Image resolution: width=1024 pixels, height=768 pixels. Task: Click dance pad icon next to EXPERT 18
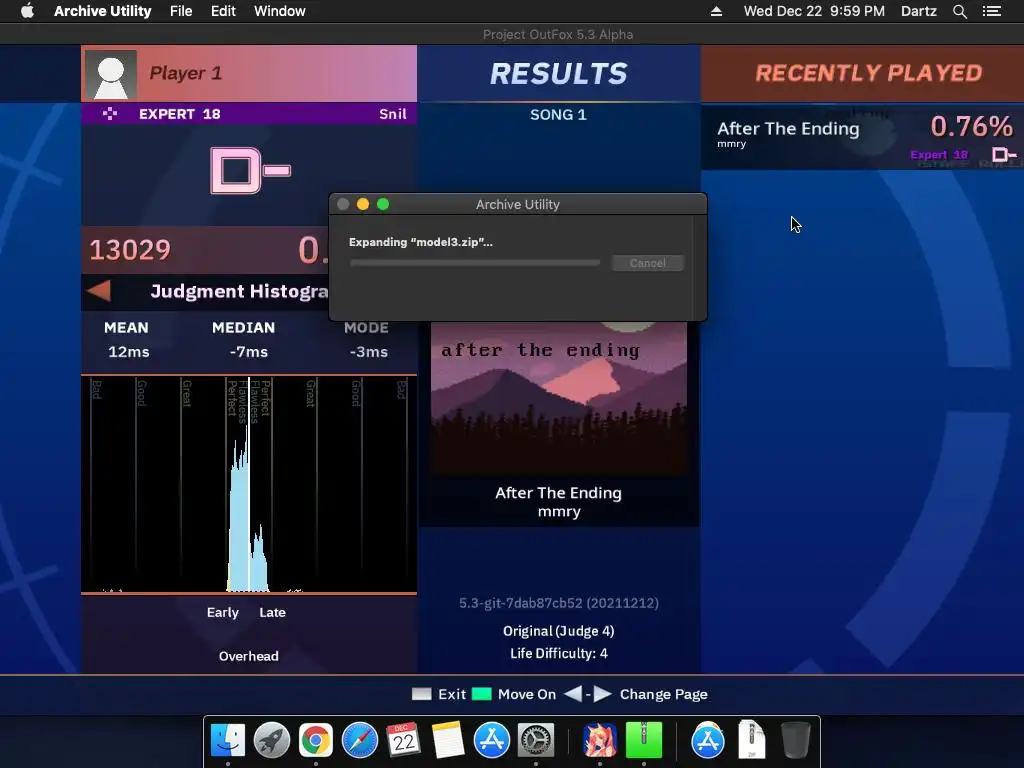coord(110,114)
